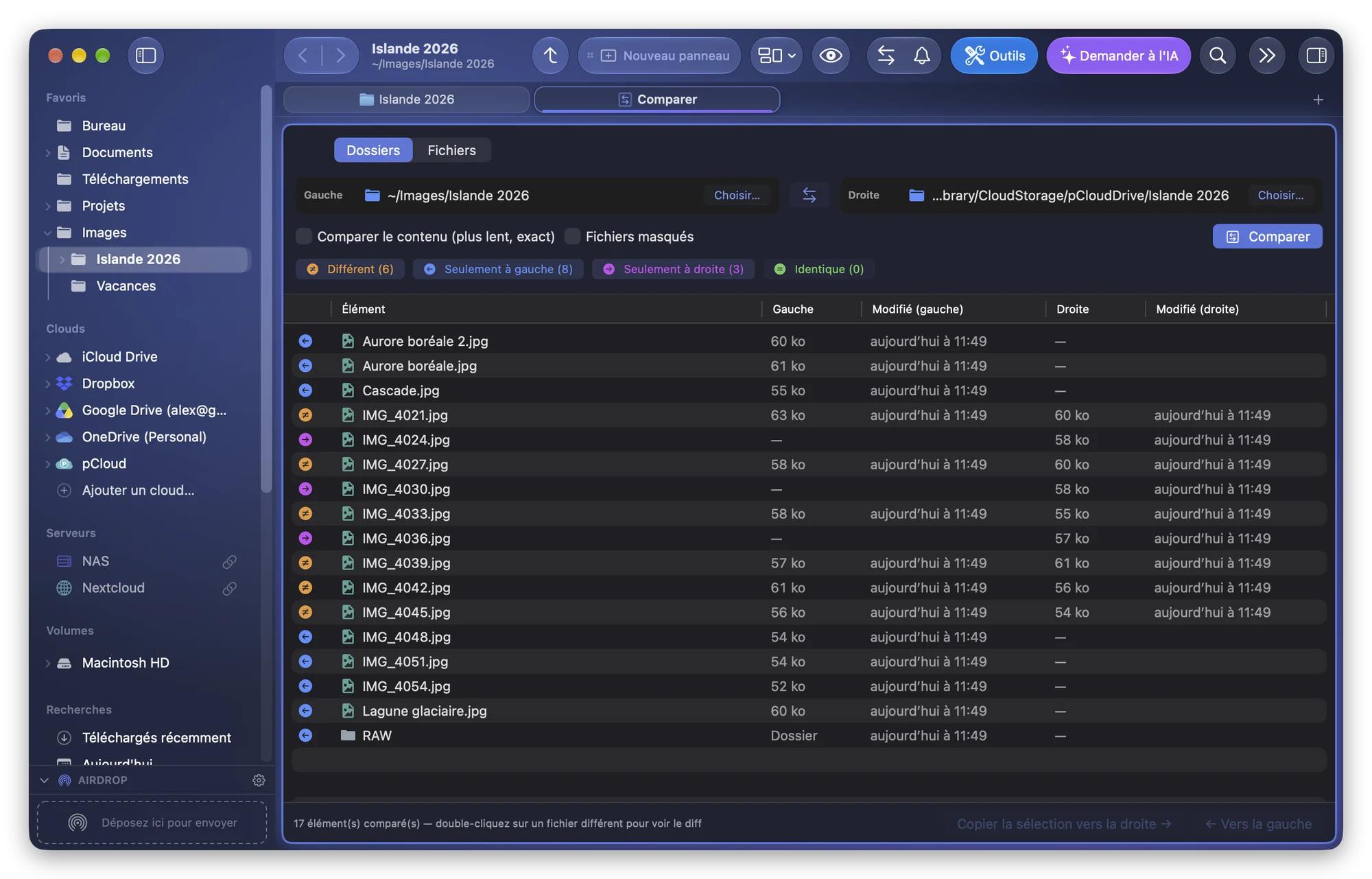The image size is (1372, 879).
Task: Toggle the eye preview icon
Action: click(831, 56)
